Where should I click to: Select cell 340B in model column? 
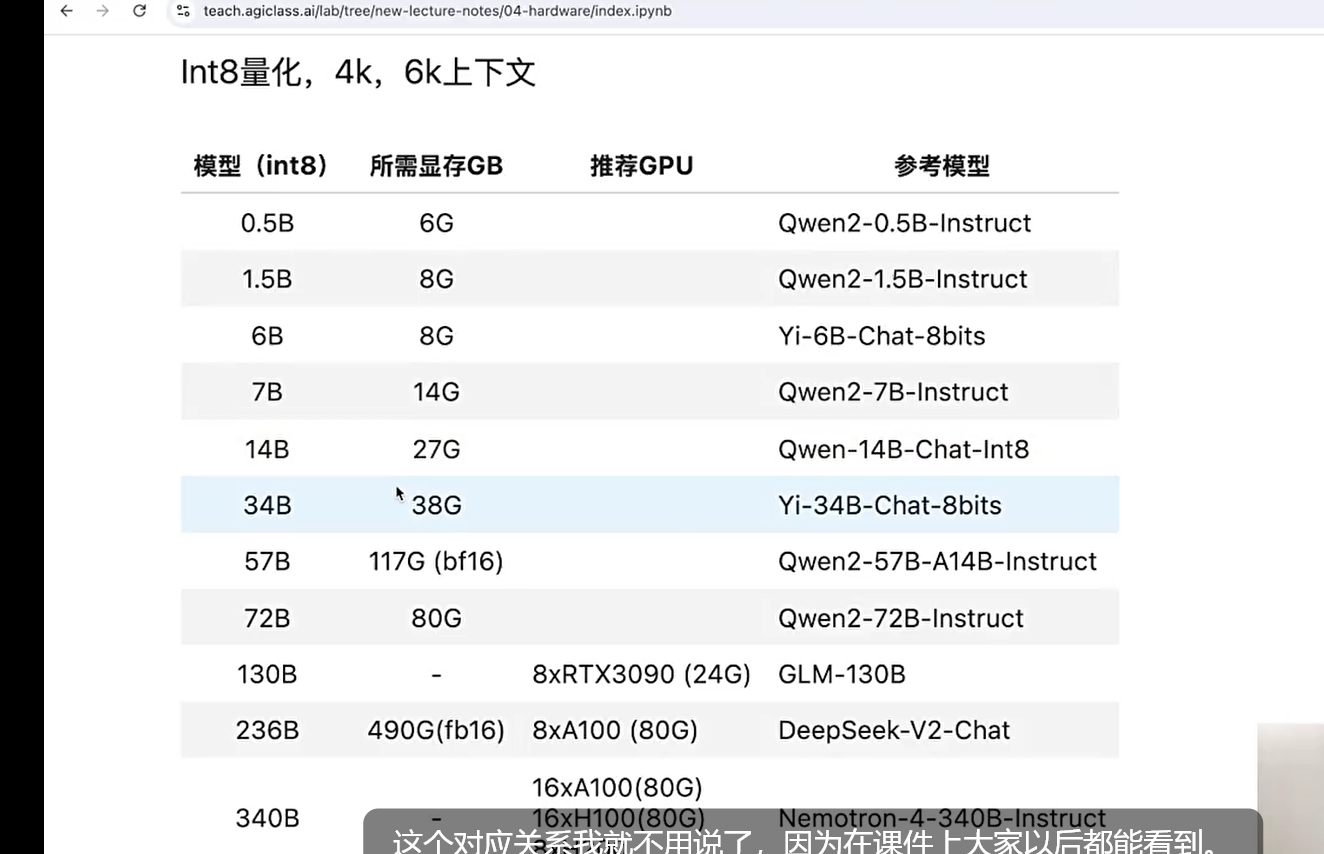[x=267, y=818]
